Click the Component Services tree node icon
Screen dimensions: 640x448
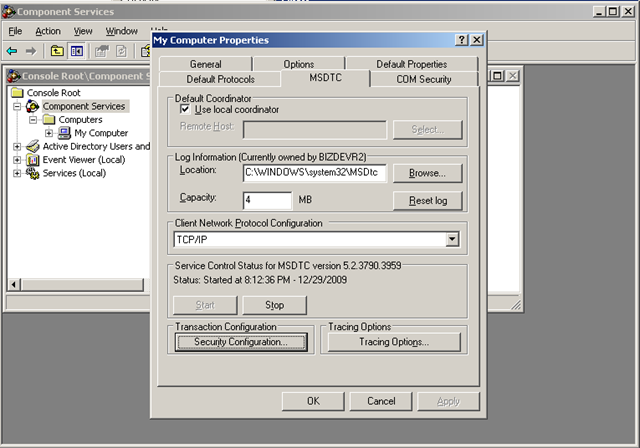(33, 106)
